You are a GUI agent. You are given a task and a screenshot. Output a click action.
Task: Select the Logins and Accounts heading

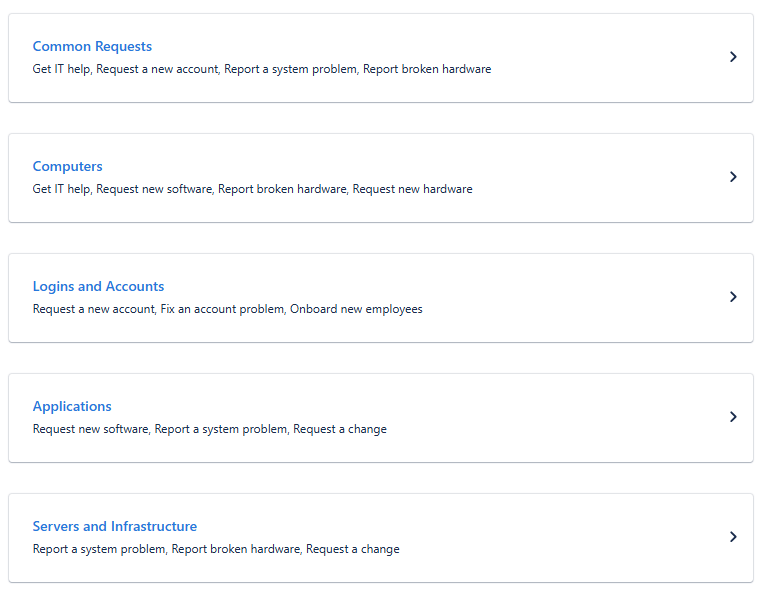(98, 286)
